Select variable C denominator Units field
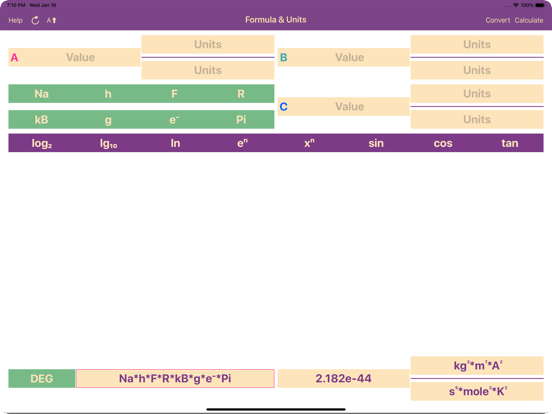This screenshot has height=414, width=552. [x=477, y=119]
